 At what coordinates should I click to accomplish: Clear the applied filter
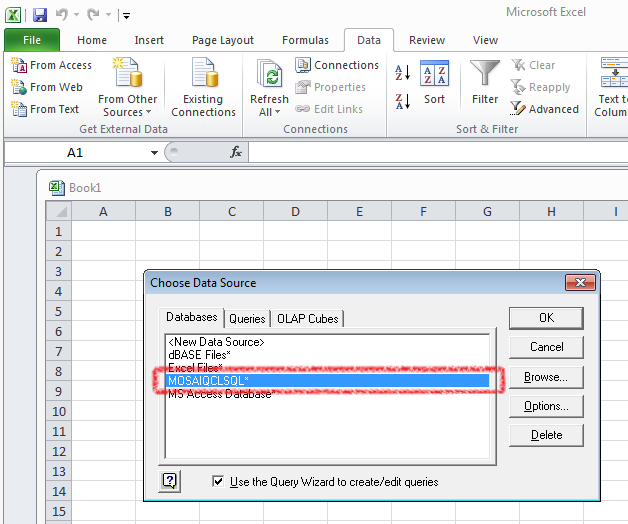533,65
